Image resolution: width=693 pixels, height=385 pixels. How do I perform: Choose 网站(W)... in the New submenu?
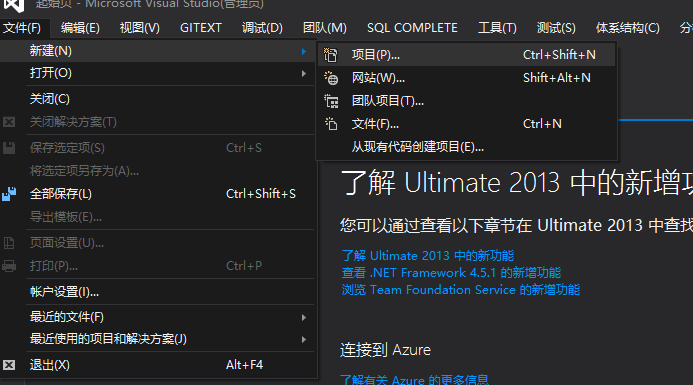coord(466,78)
